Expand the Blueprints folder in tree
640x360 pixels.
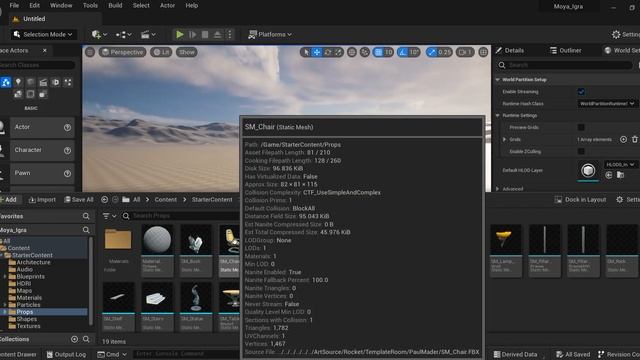pyautogui.click(x=4, y=277)
